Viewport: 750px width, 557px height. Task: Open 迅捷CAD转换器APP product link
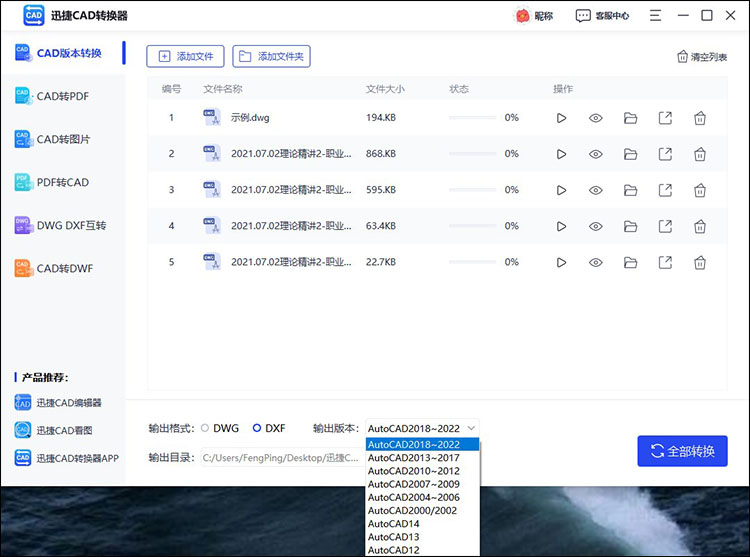(66, 458)
